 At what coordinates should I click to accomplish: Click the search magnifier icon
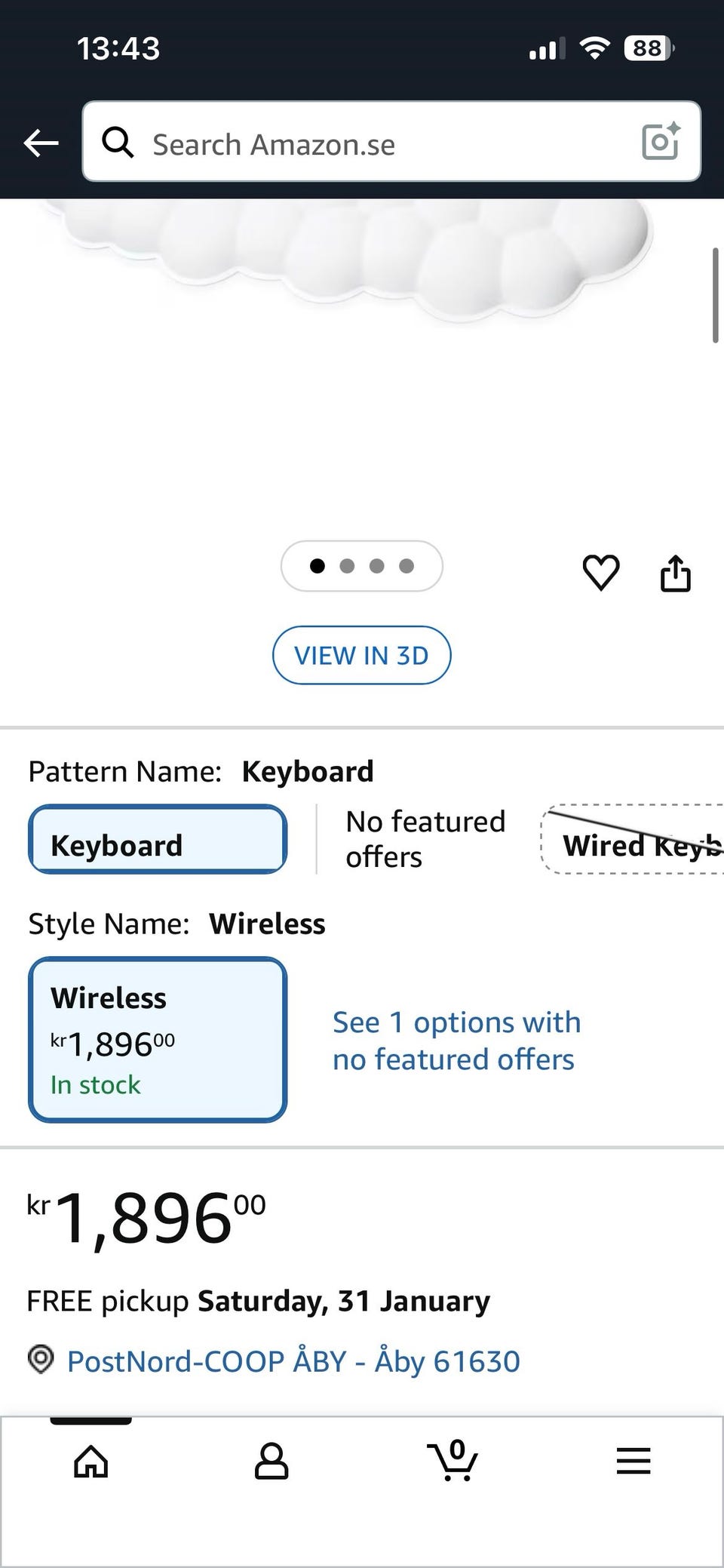tap(118, 142)
